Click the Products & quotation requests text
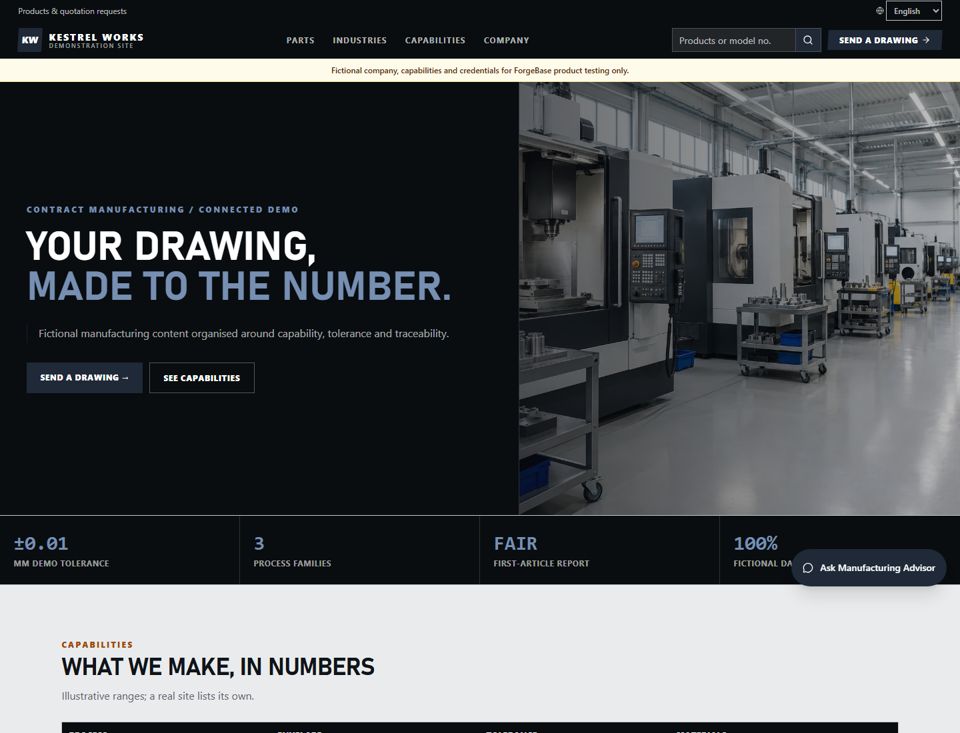This screenshot has height=733, width=960. pos(72,11)
